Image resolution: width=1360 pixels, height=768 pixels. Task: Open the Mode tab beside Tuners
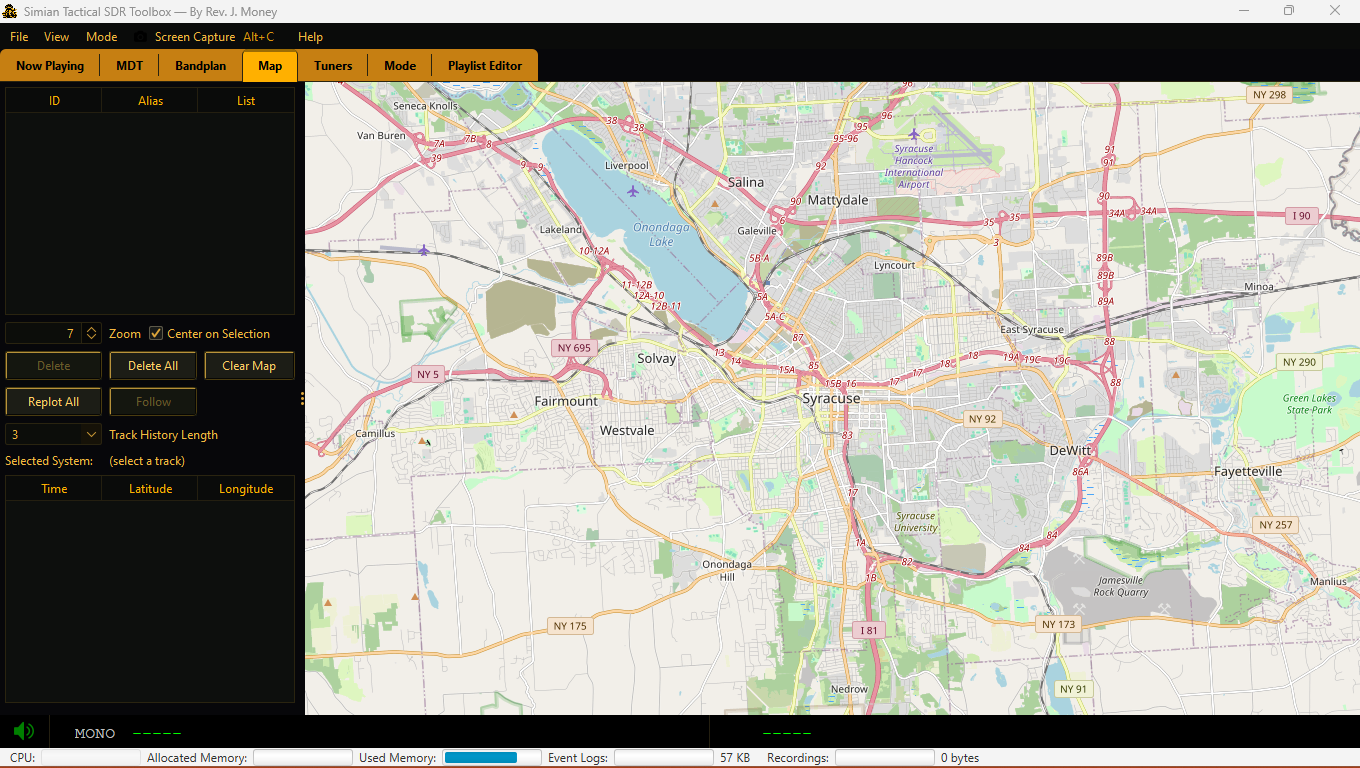click(400, 66)
